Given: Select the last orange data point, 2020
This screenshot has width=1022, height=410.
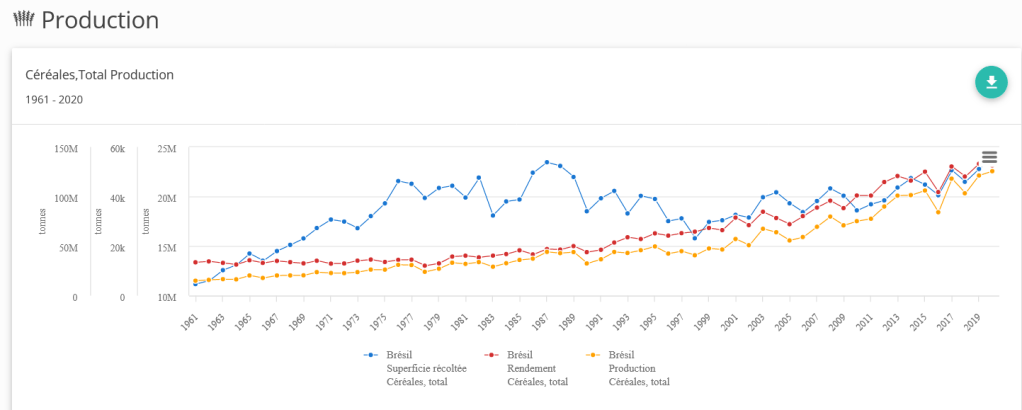Looking at the screenshot, I should [992, 171].
